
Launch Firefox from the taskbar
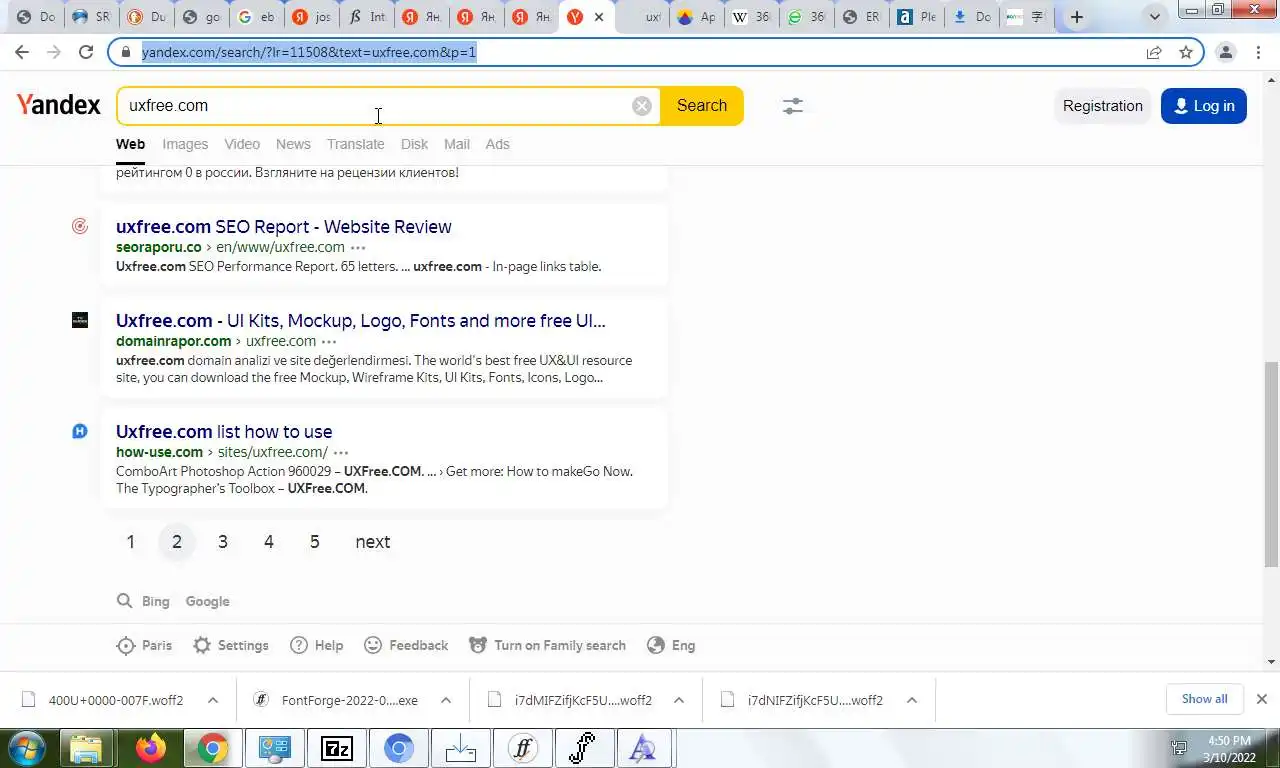151,748
